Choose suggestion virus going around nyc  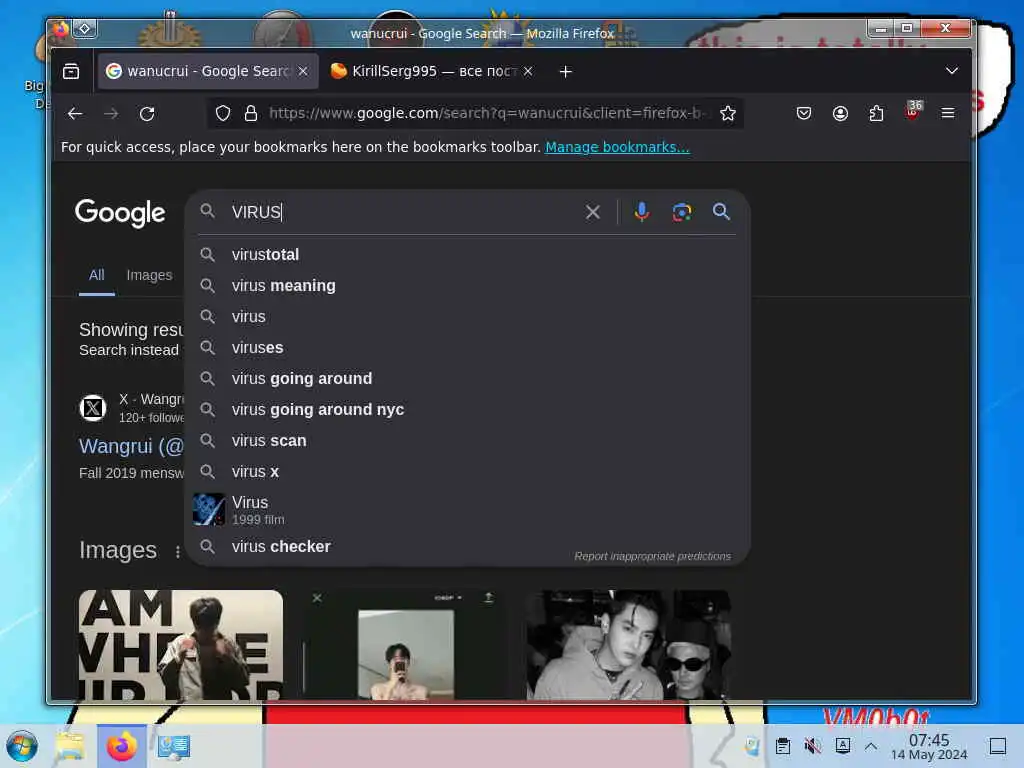467,410
